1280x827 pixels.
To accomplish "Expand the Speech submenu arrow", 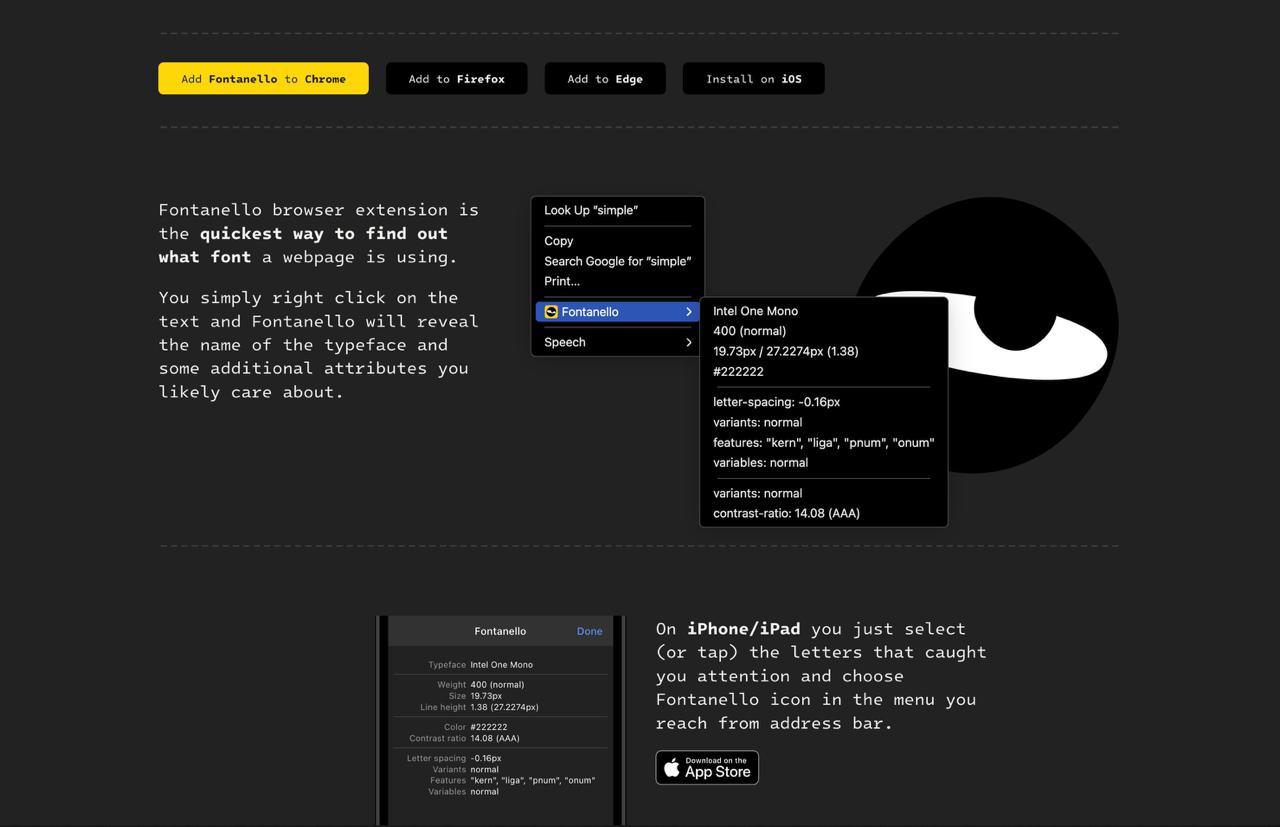I will (688, 342).
